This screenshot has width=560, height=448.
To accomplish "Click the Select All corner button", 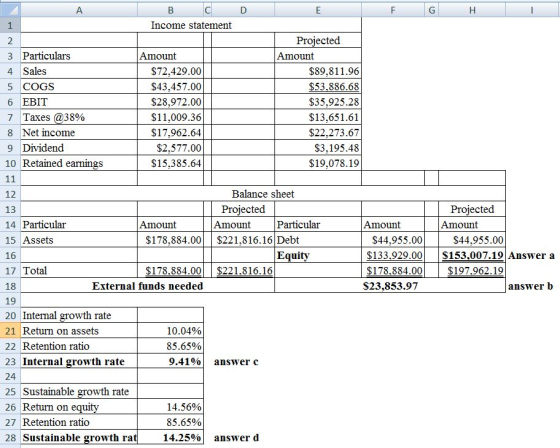I will coord(10,10).
